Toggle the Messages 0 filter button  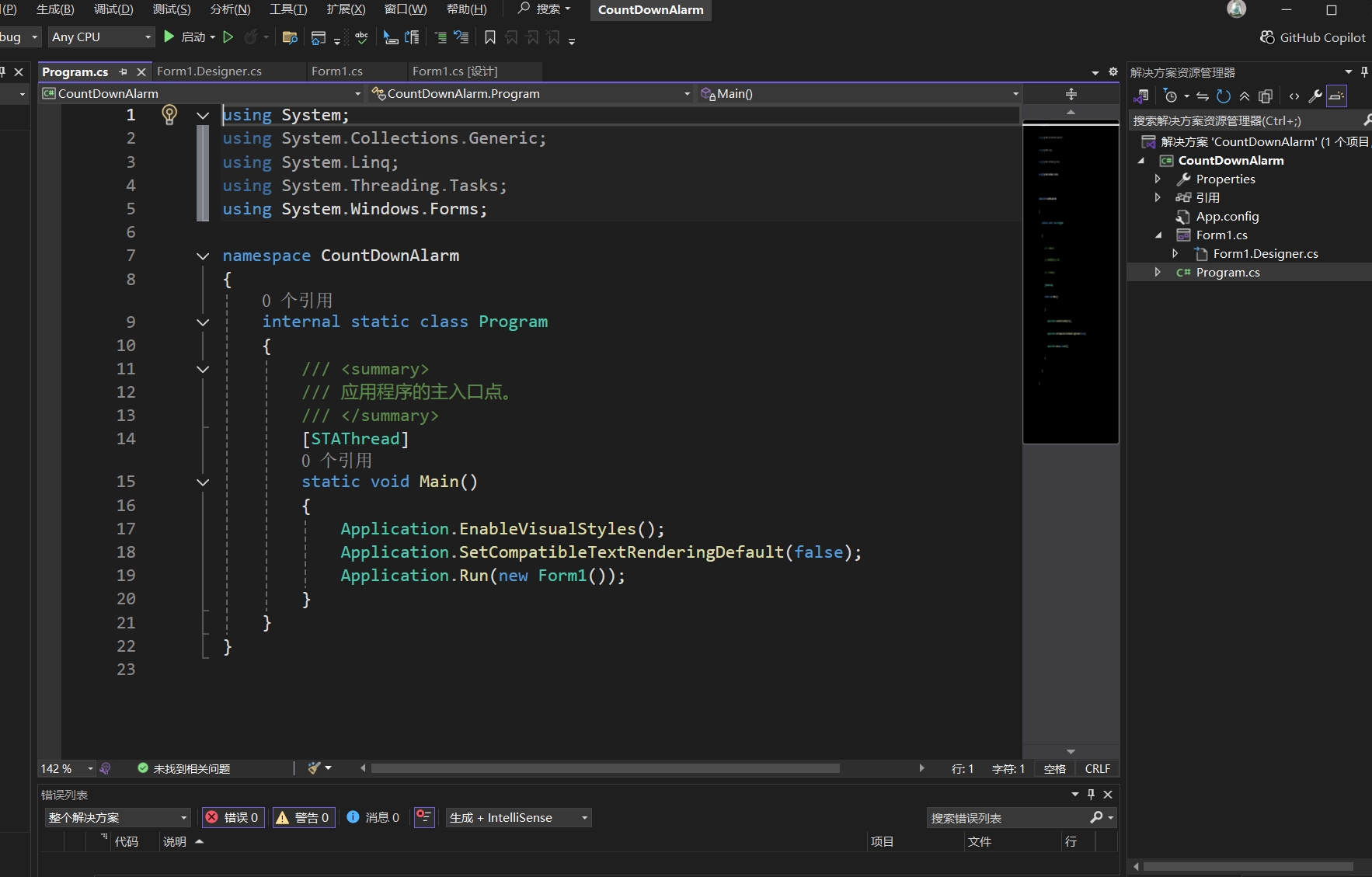point(374,817)
